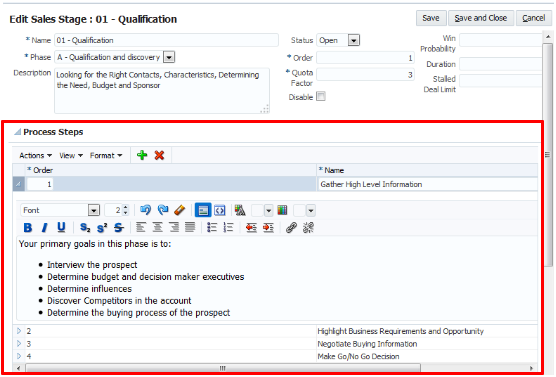Collapse the process step 1 row
556x377 pixels.
point(18,184)
